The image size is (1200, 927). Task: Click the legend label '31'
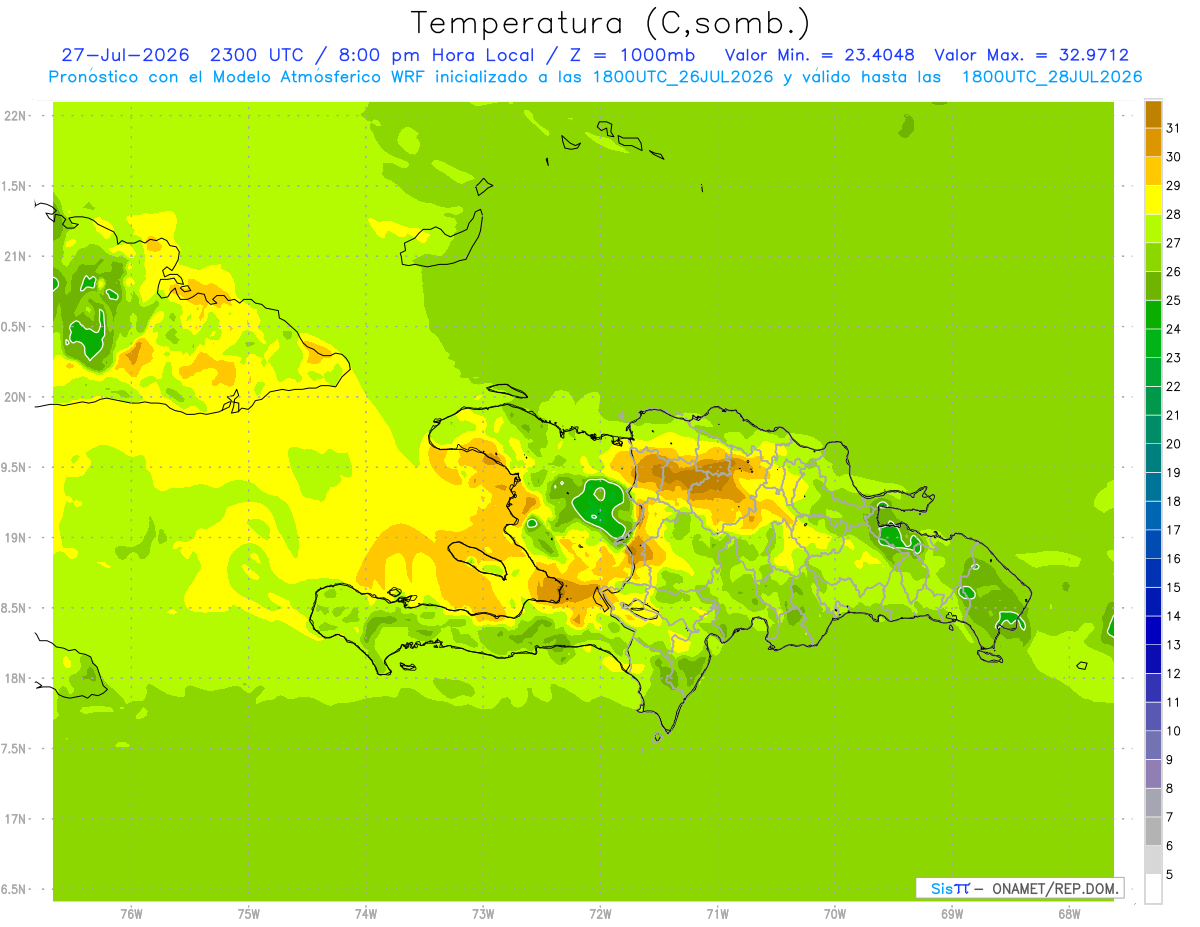(1173, 128)
